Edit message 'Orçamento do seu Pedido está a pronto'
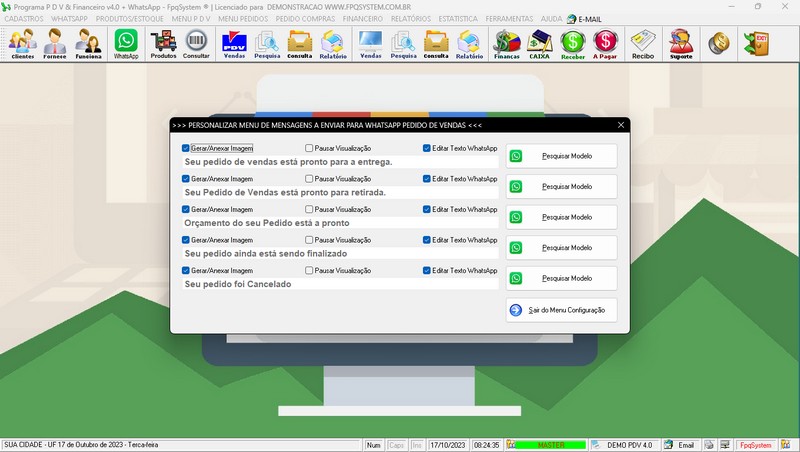This screenshot has height=452, width=800. coord(340,223)
